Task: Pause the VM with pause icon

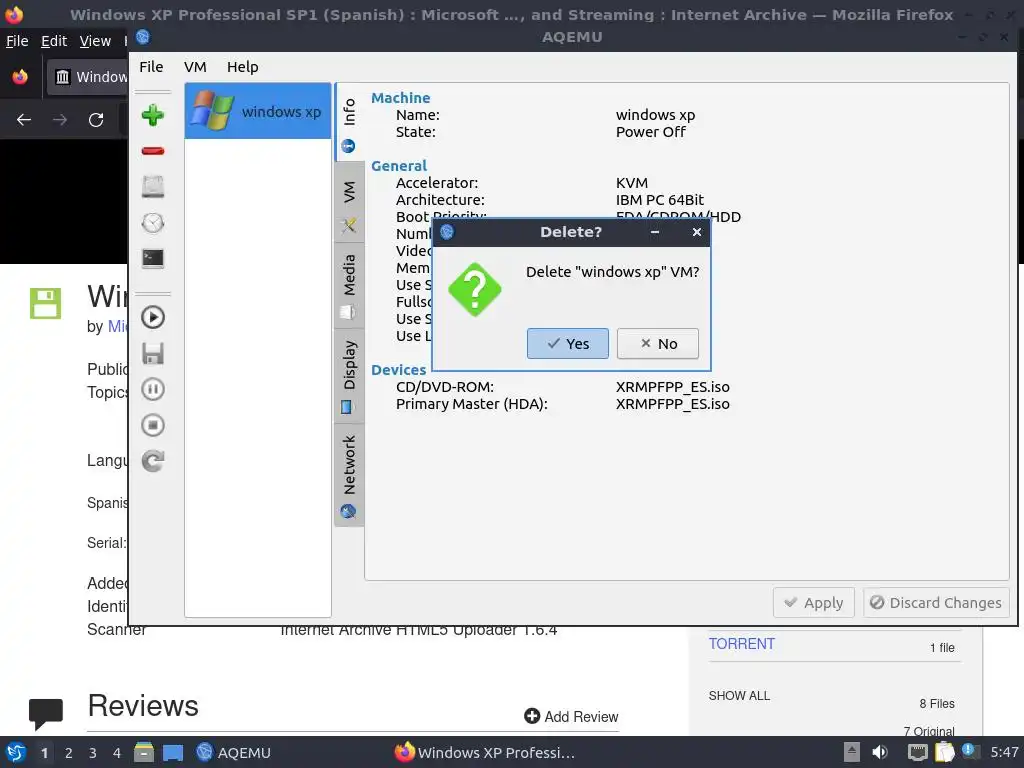Action: point(153,389)
